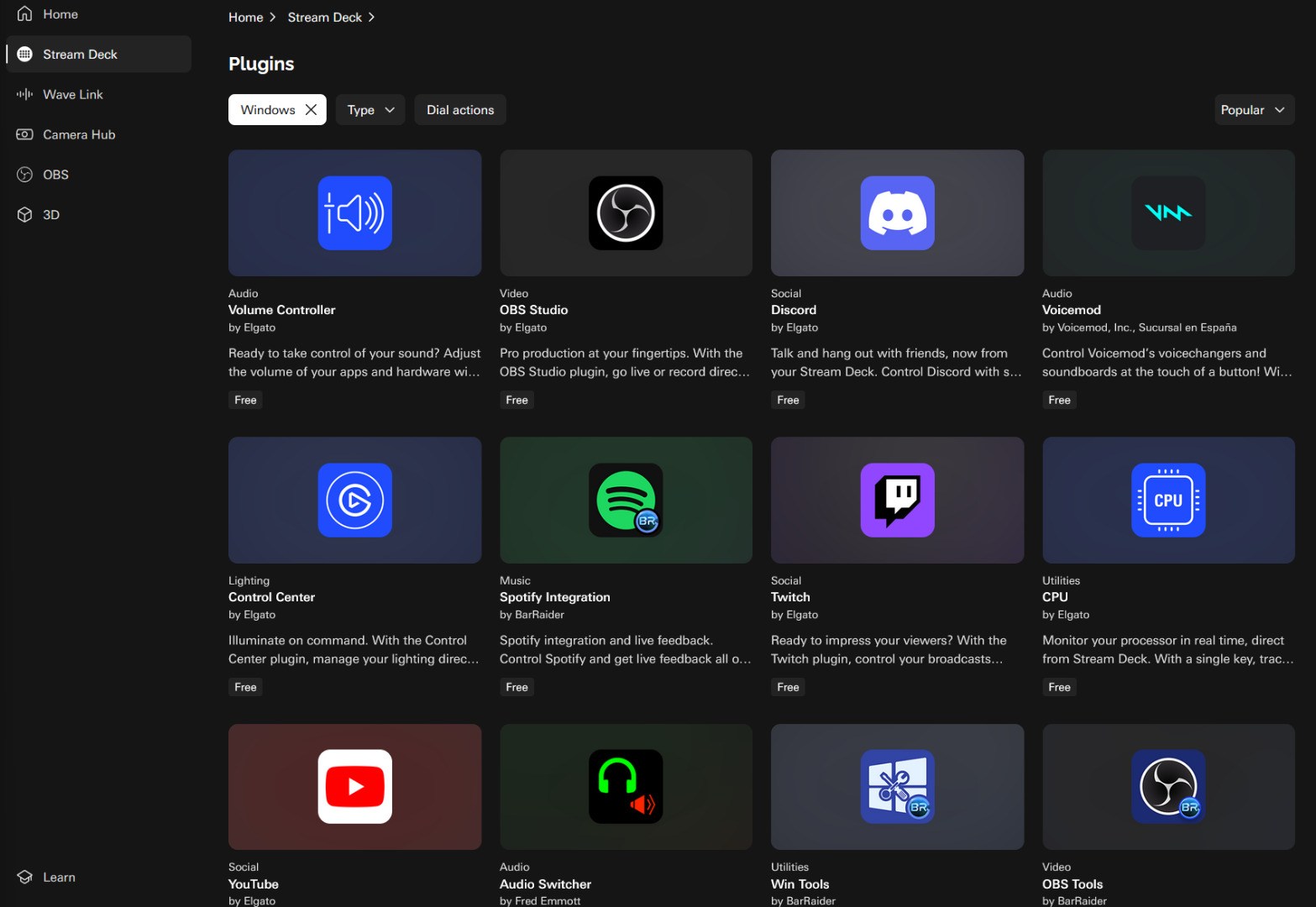Select the Volume Controller plugin icon
1316x907 pixels.
[354, 213]
